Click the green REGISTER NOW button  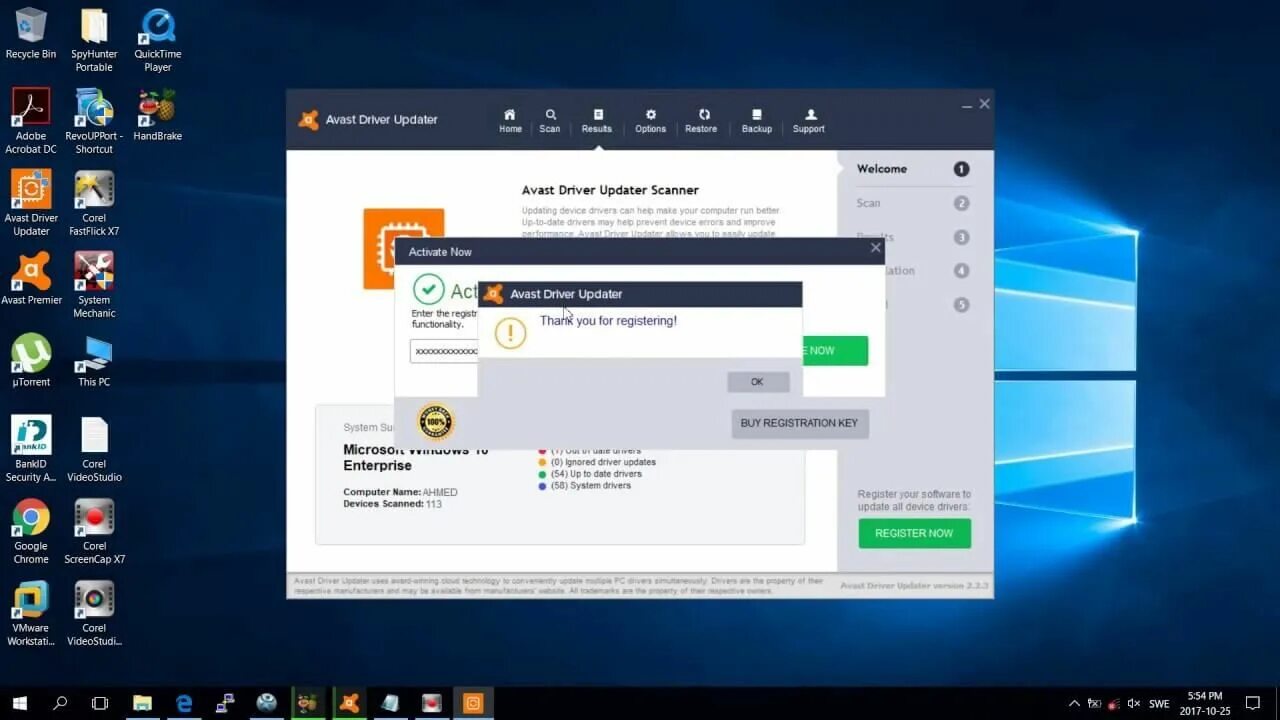point(914,533)
